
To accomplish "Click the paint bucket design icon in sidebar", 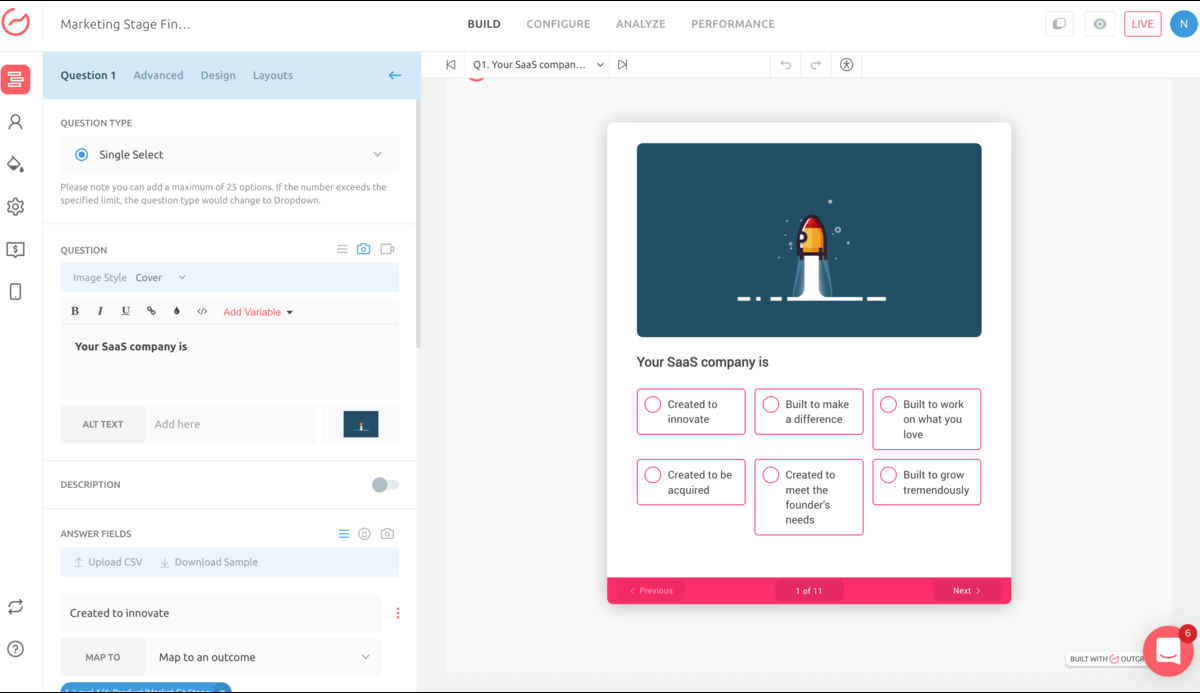I will click(x=15, y=164).
